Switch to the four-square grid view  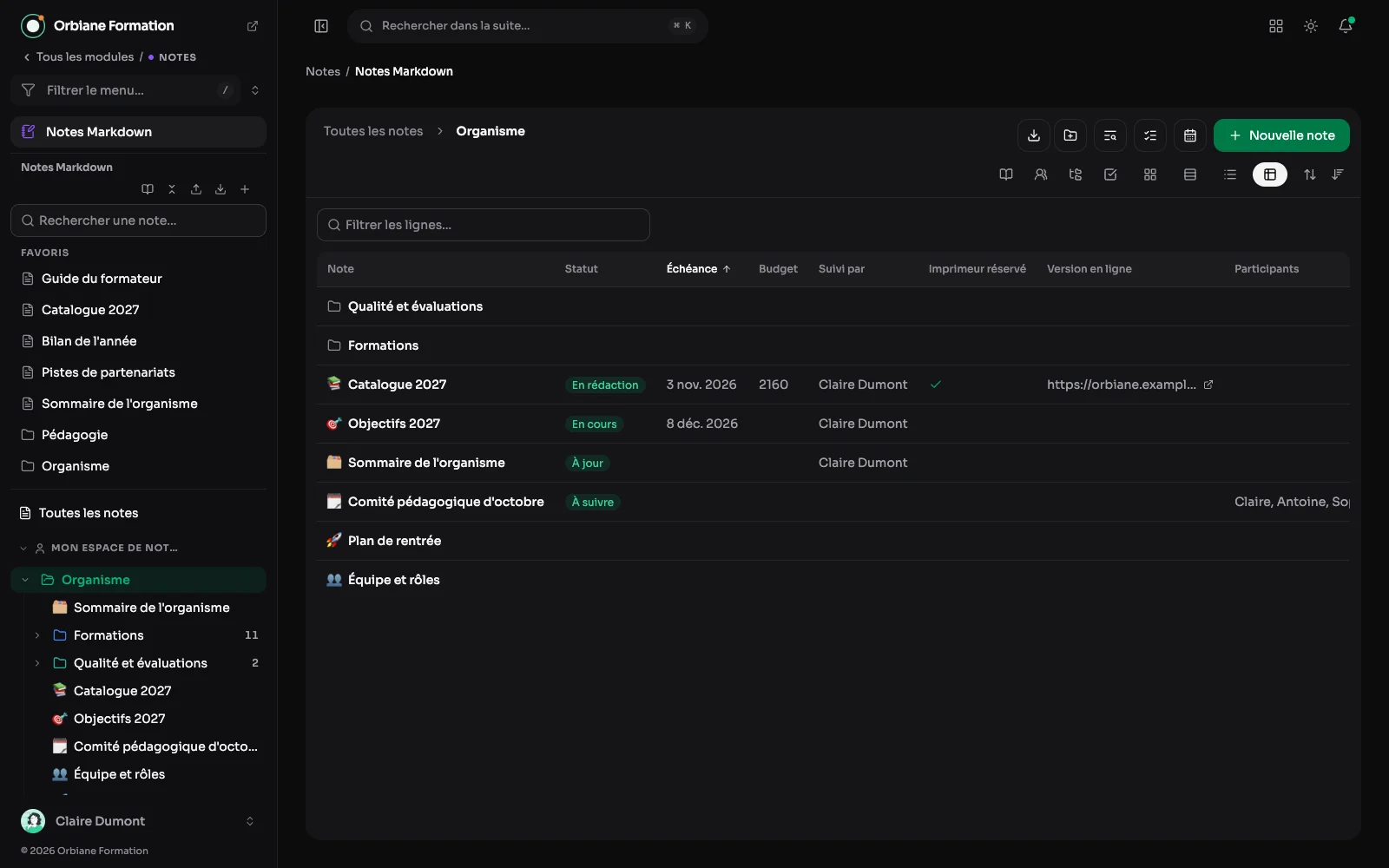(x=1150, y=174)
